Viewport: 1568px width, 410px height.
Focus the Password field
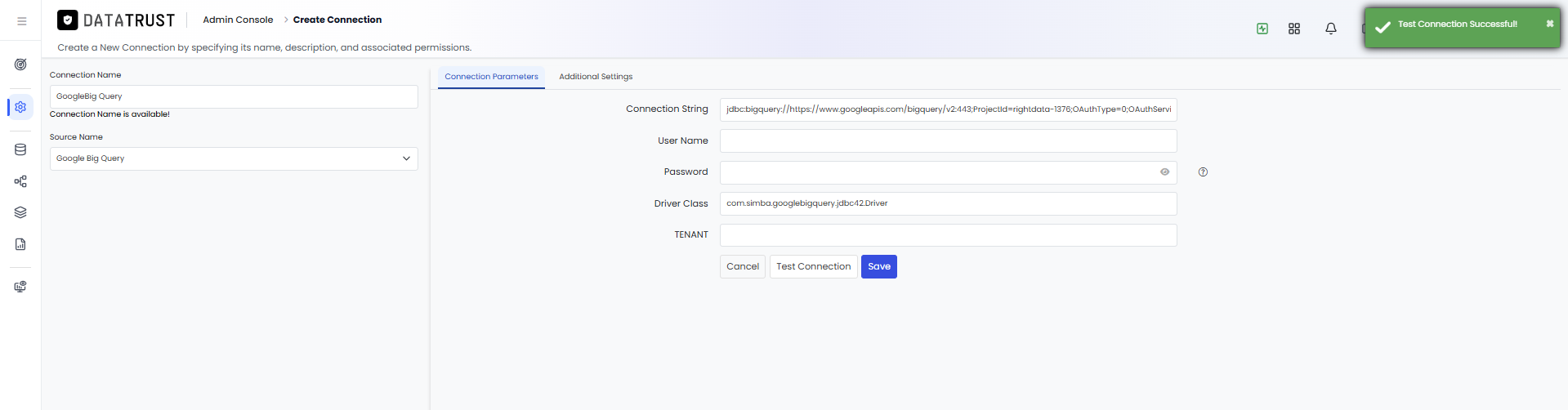click(x=948, y=172)
